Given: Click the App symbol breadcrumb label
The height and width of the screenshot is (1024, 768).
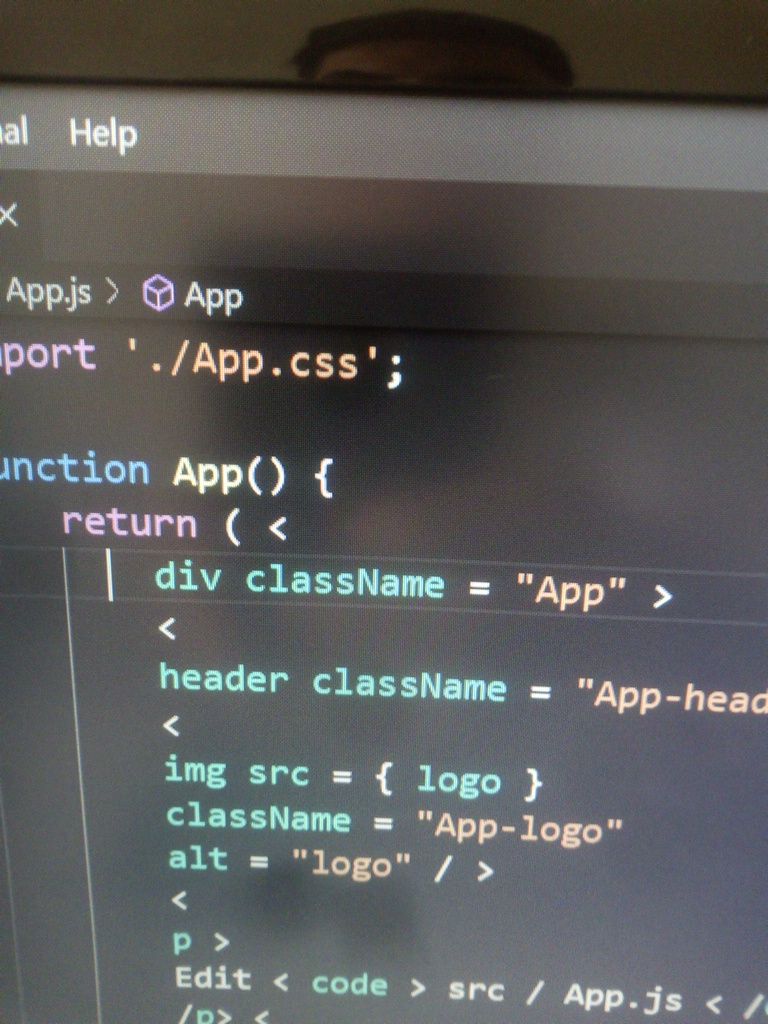Looking at the screenshot, I should (x=213, y=297).
